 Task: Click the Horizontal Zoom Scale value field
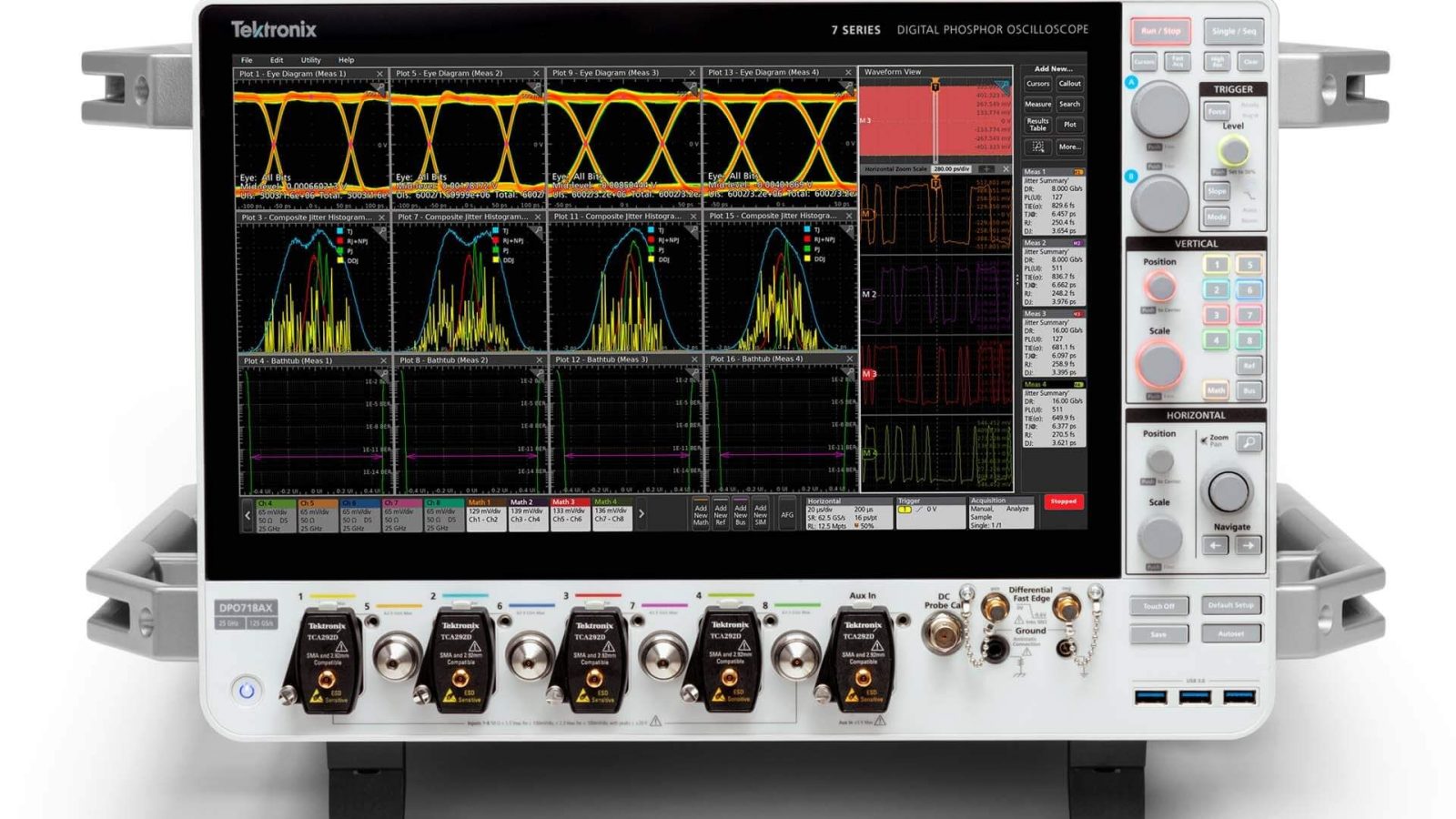952,169
